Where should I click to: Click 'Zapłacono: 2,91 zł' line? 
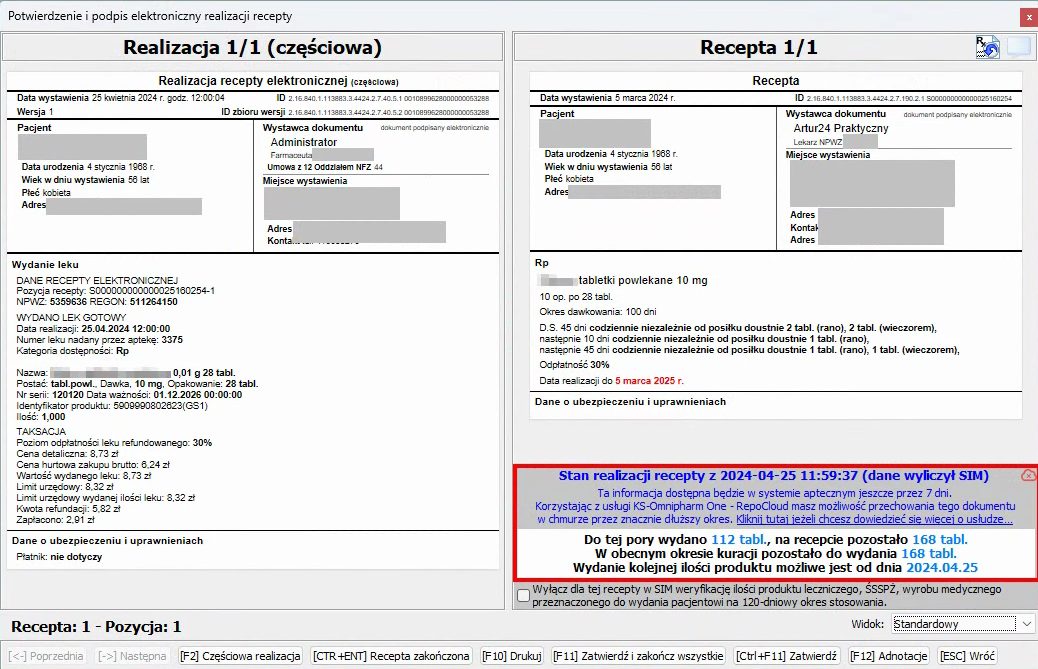56,520
